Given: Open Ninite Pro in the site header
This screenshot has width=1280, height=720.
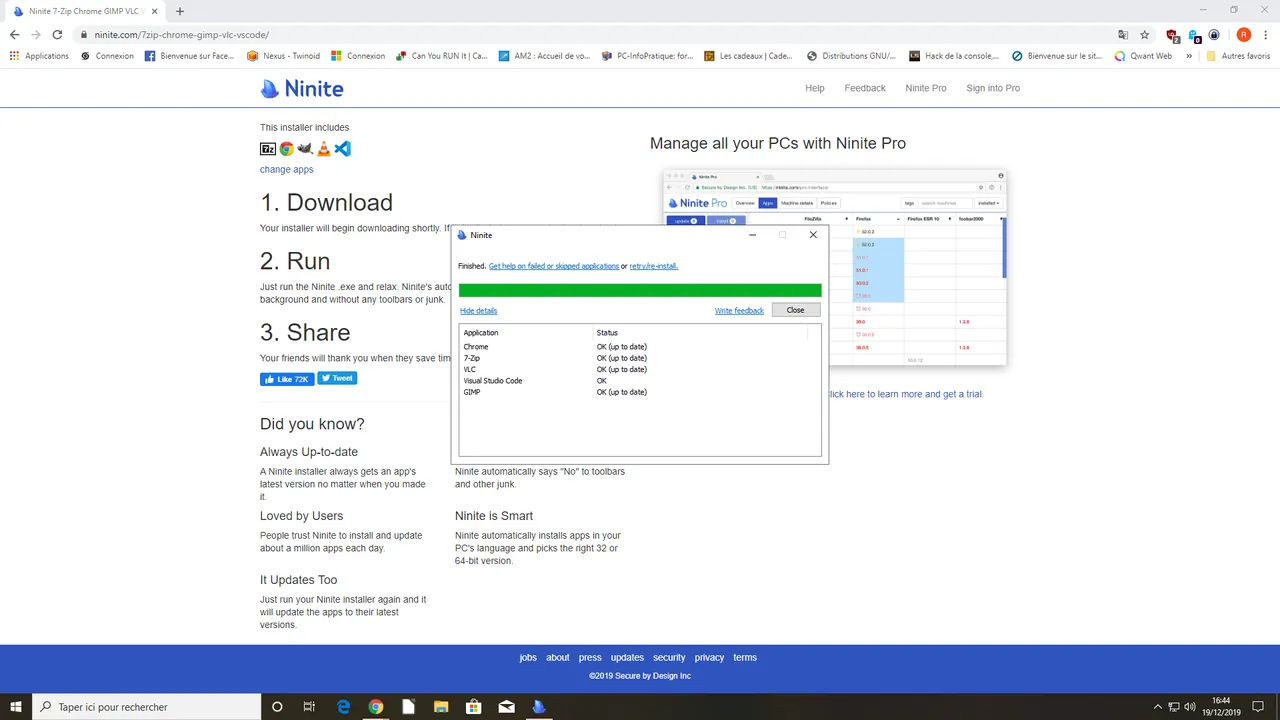Looking at the screenshot, I should point(926,88).
